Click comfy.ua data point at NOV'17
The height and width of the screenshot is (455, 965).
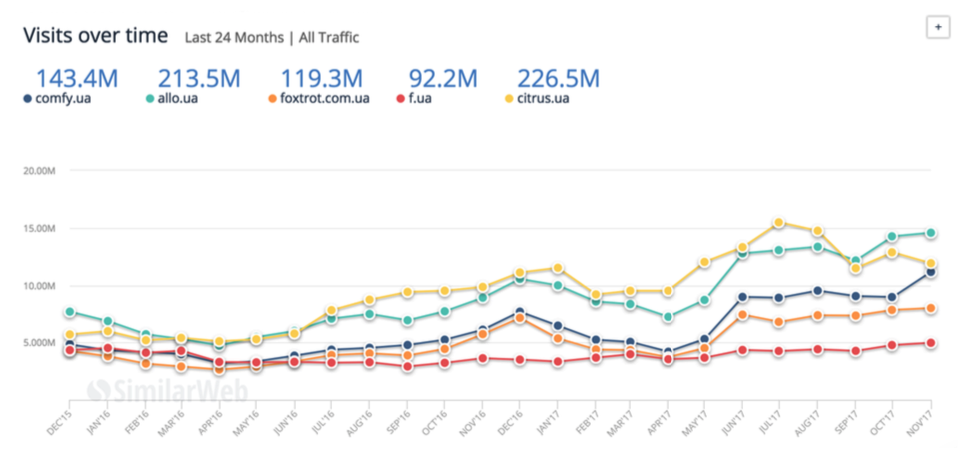[931, 272]
